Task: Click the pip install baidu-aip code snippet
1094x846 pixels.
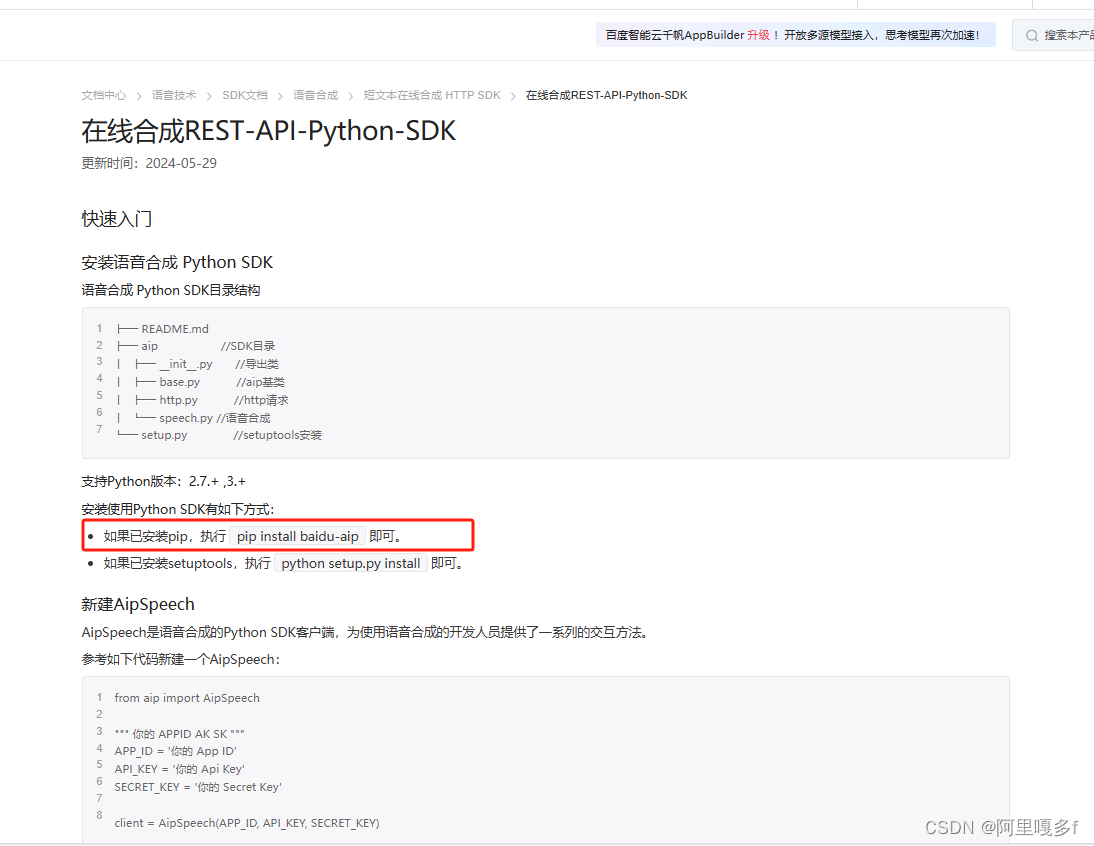Action: pos(297,536)
